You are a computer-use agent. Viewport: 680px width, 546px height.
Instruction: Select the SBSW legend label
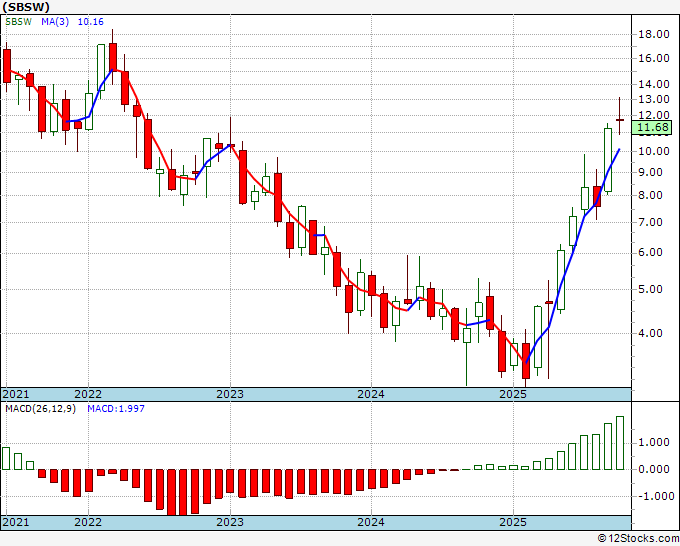(x=18, y=22)
